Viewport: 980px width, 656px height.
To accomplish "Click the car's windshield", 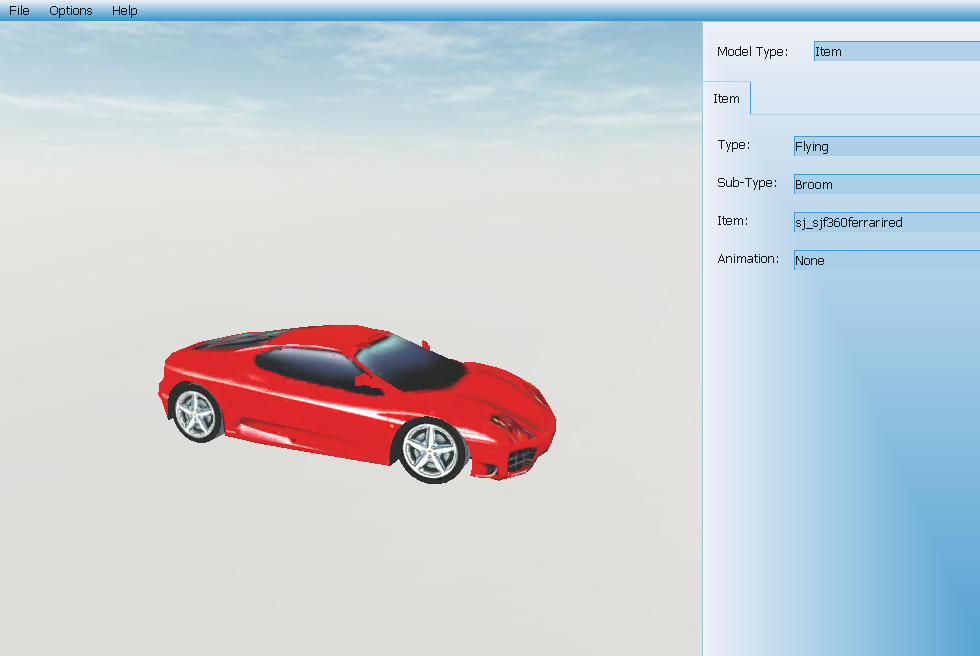I will click(x=410, y=362).
